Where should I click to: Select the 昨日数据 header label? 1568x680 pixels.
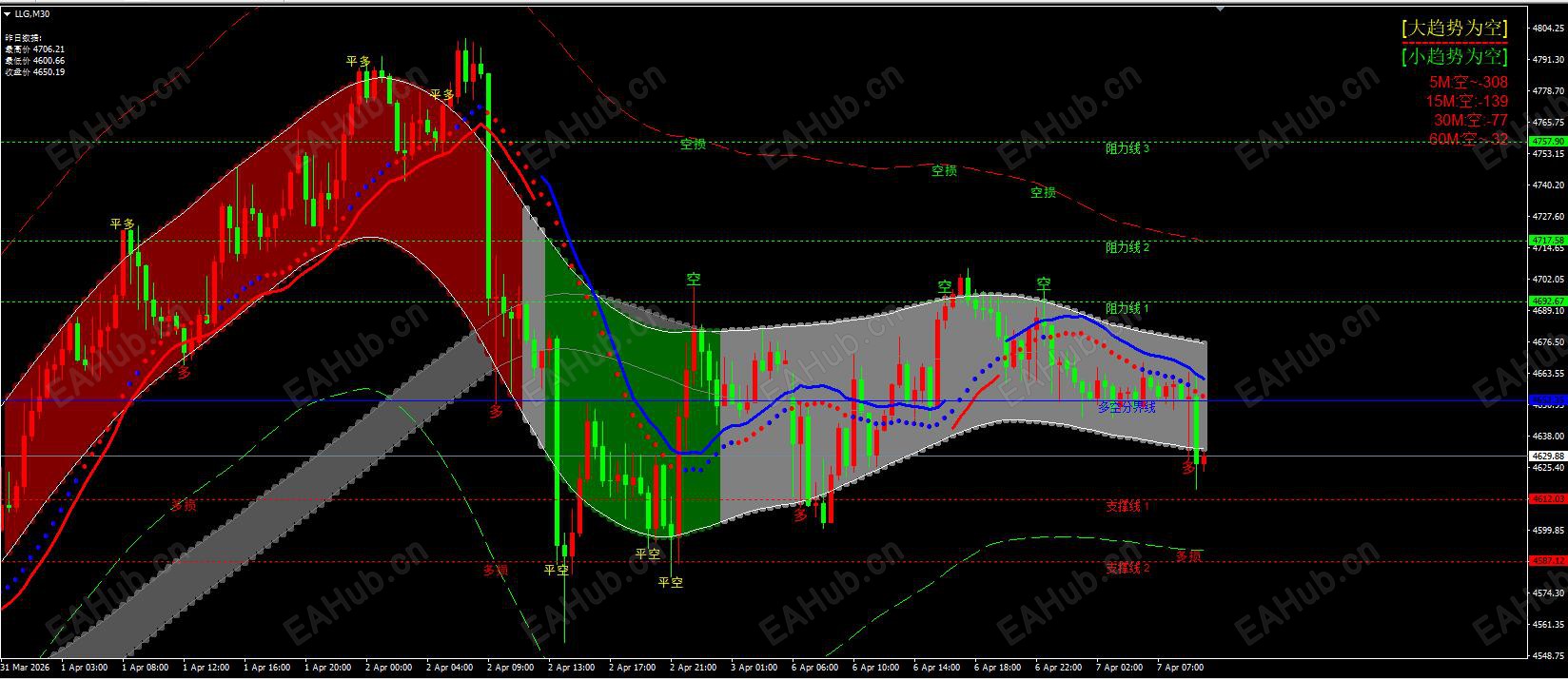point(24,38)
